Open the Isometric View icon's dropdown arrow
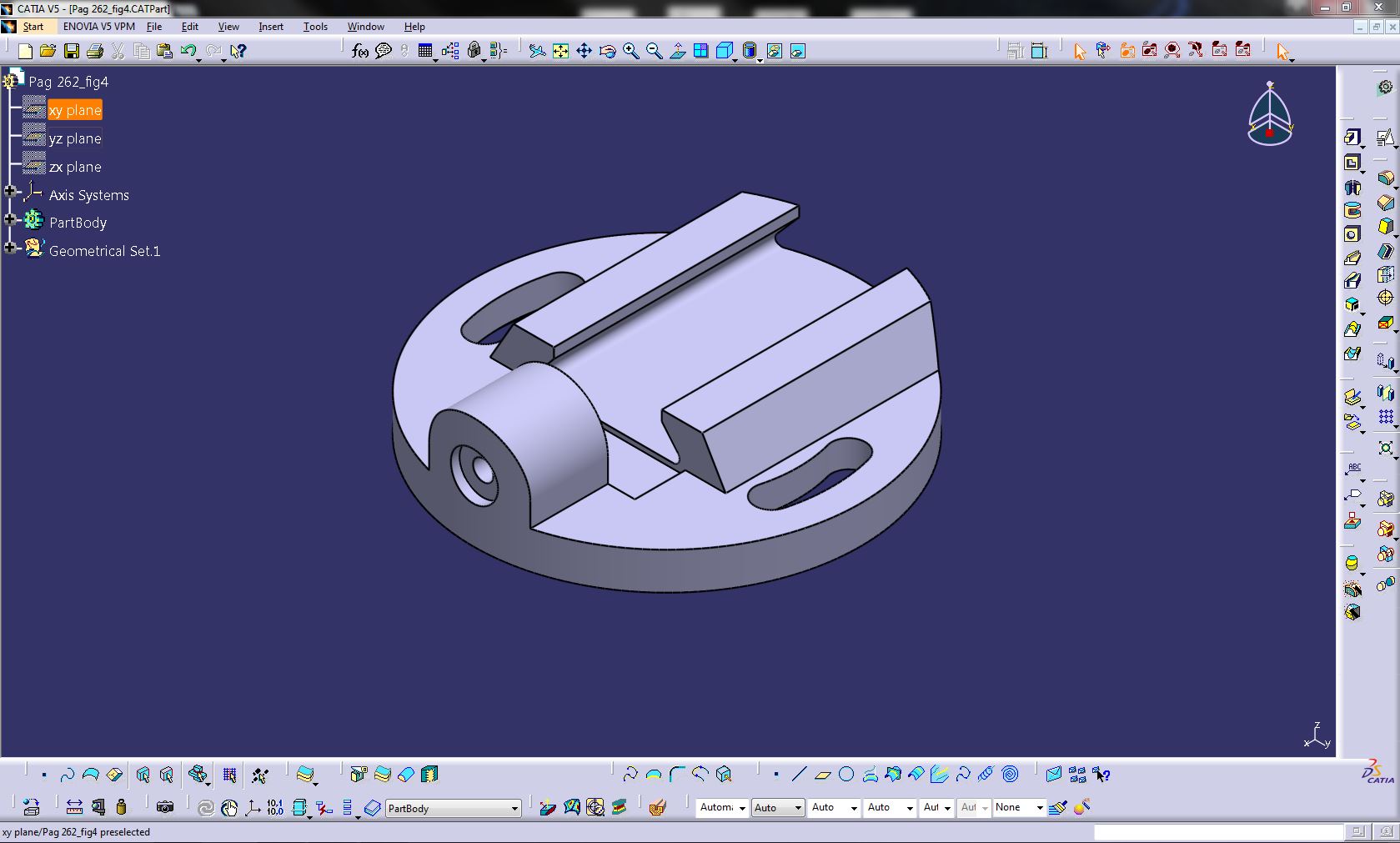This screenshot has width=1400, height=843. pos(735,60)
